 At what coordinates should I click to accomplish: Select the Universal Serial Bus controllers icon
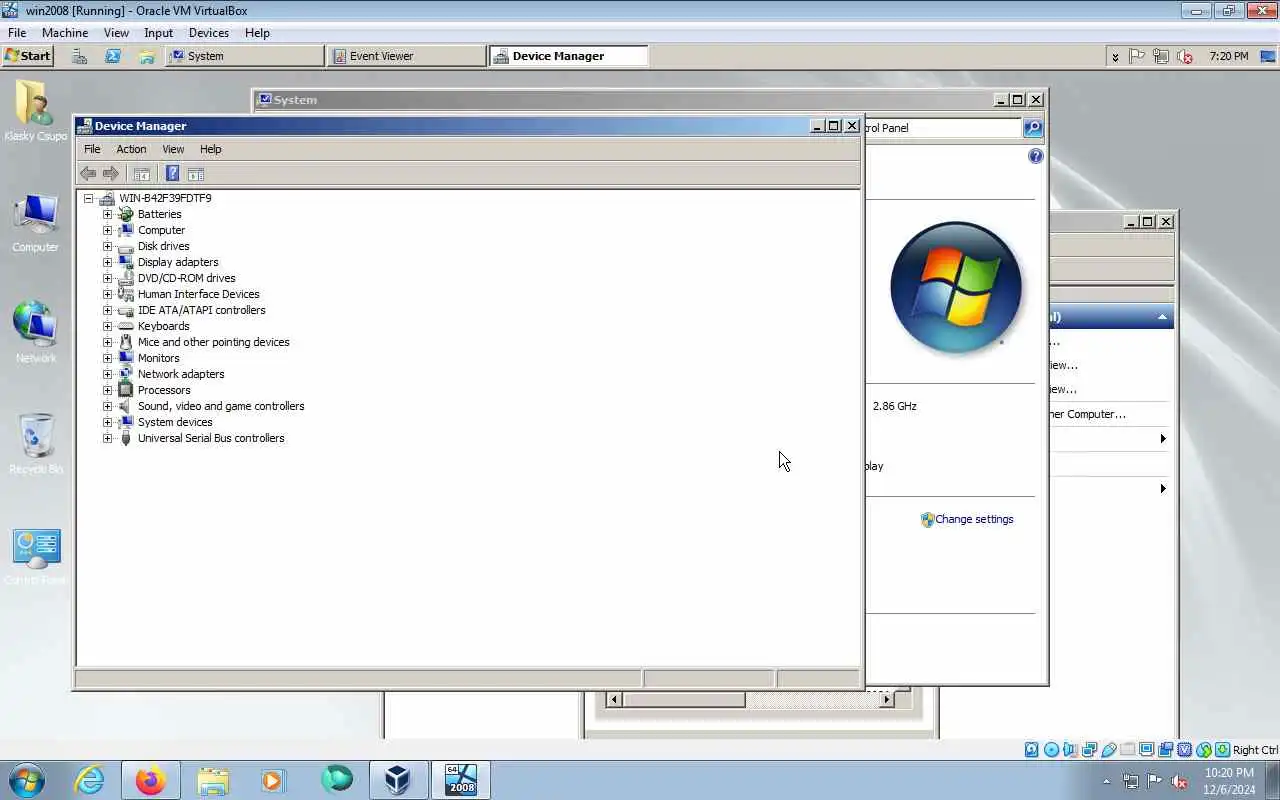point(126,438)
